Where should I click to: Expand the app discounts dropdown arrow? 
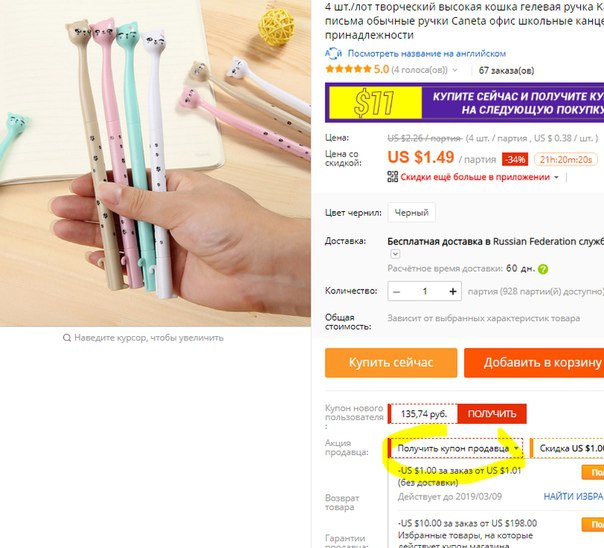click(556, 178)
